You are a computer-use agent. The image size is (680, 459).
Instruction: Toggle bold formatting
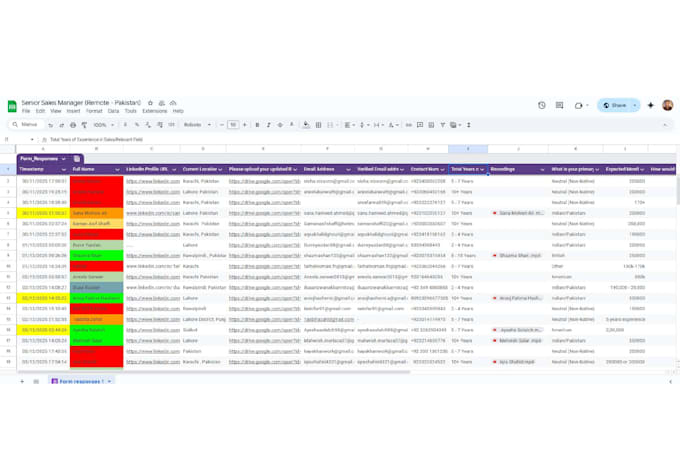pos(257,125)
